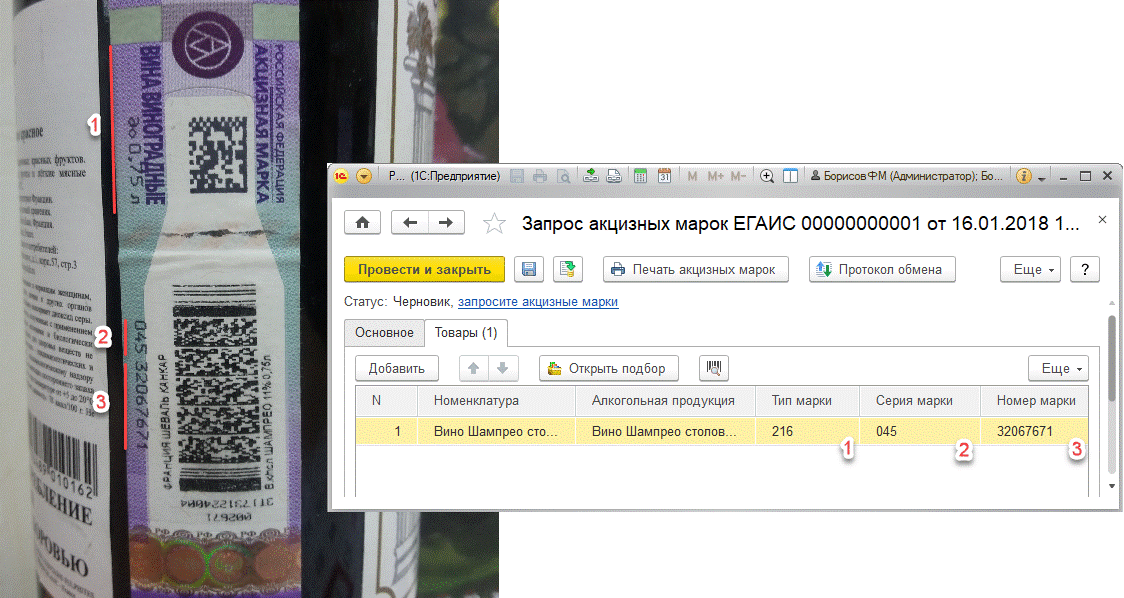The height and width of the screenshot is (598, 1124).
Task: Click the Добавить button
Action: 396,369
